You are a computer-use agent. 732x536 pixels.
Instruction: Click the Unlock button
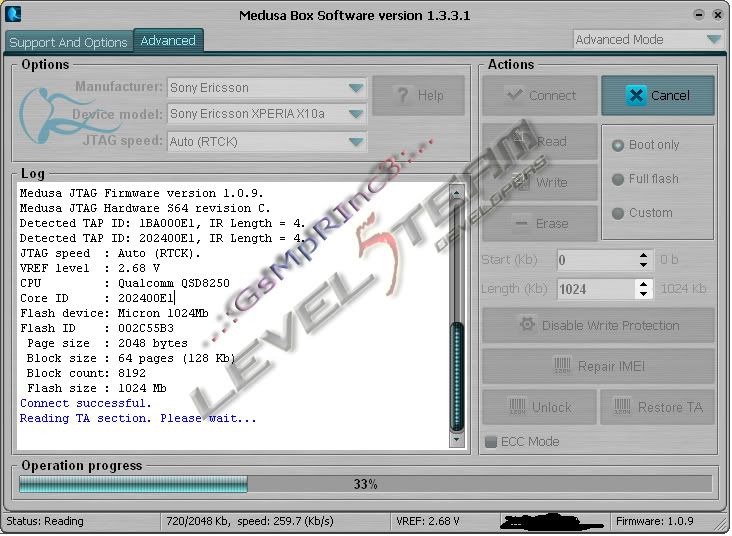coord(540,407)
